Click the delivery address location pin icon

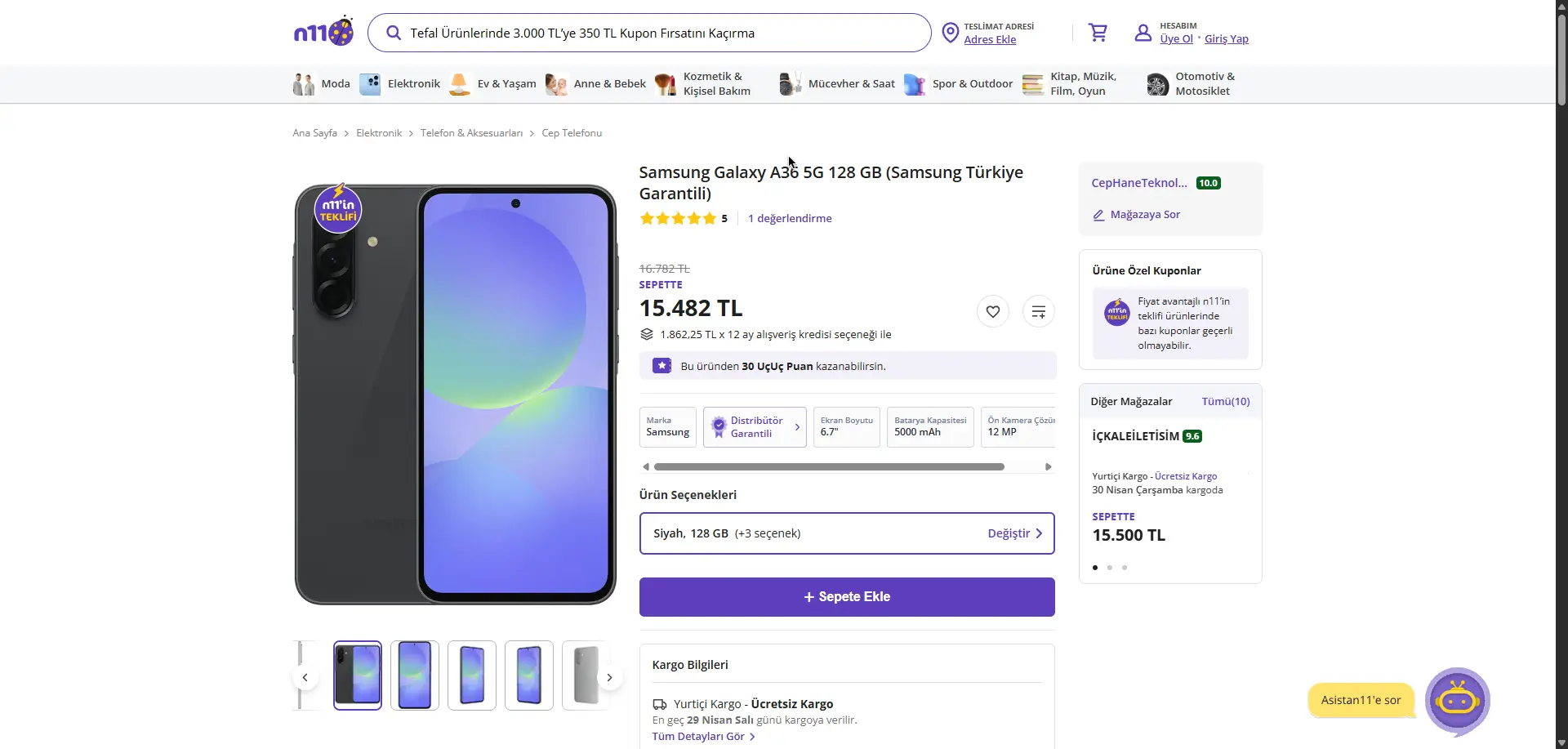pos(950,33)
